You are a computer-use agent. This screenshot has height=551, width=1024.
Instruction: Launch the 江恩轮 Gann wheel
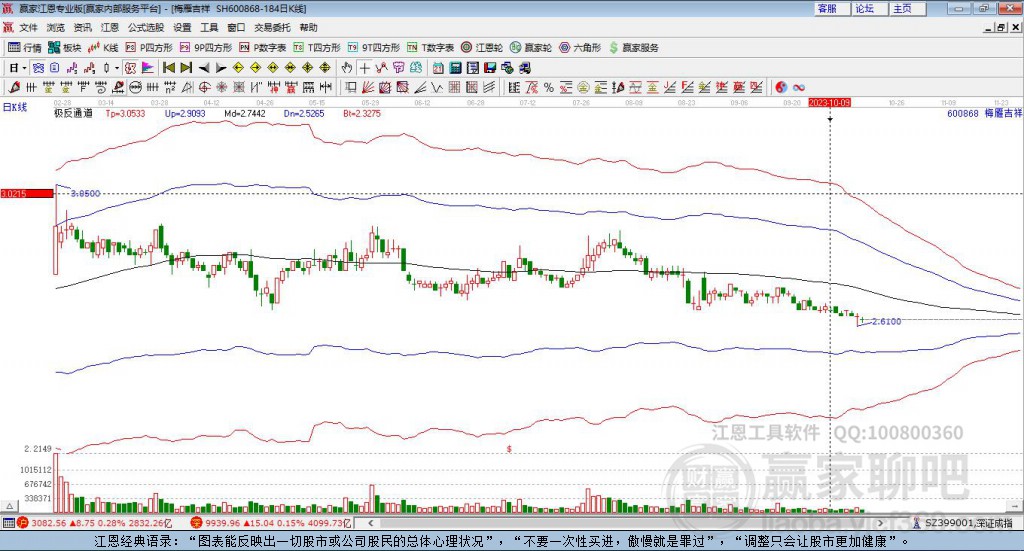482,48
